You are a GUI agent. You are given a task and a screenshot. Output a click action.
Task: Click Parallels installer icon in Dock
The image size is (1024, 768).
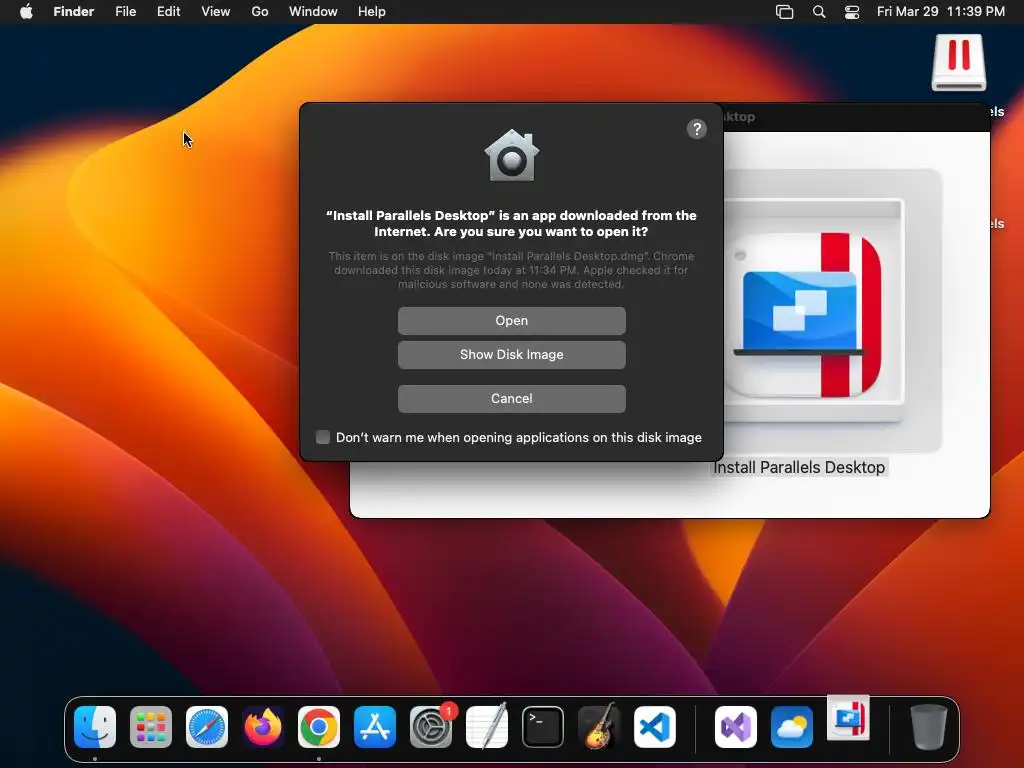coord(848,718)
